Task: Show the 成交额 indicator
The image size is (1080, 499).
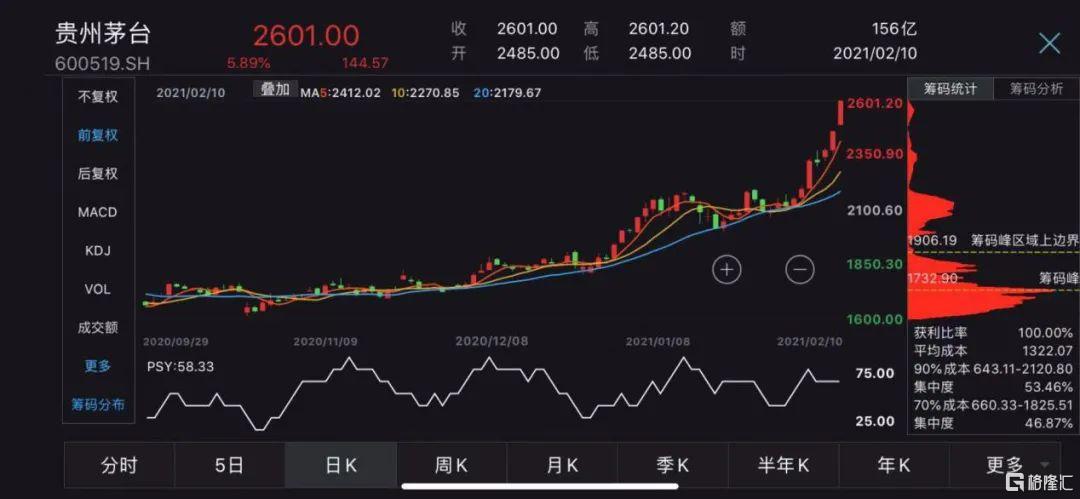Action: (98, 327)
